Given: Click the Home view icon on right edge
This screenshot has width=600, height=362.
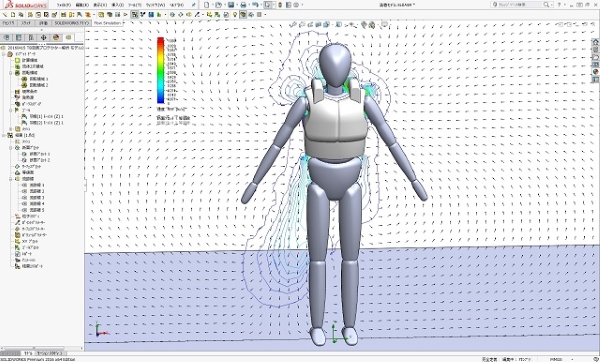Looking at the screenshot, I should [x=595, y=42].
